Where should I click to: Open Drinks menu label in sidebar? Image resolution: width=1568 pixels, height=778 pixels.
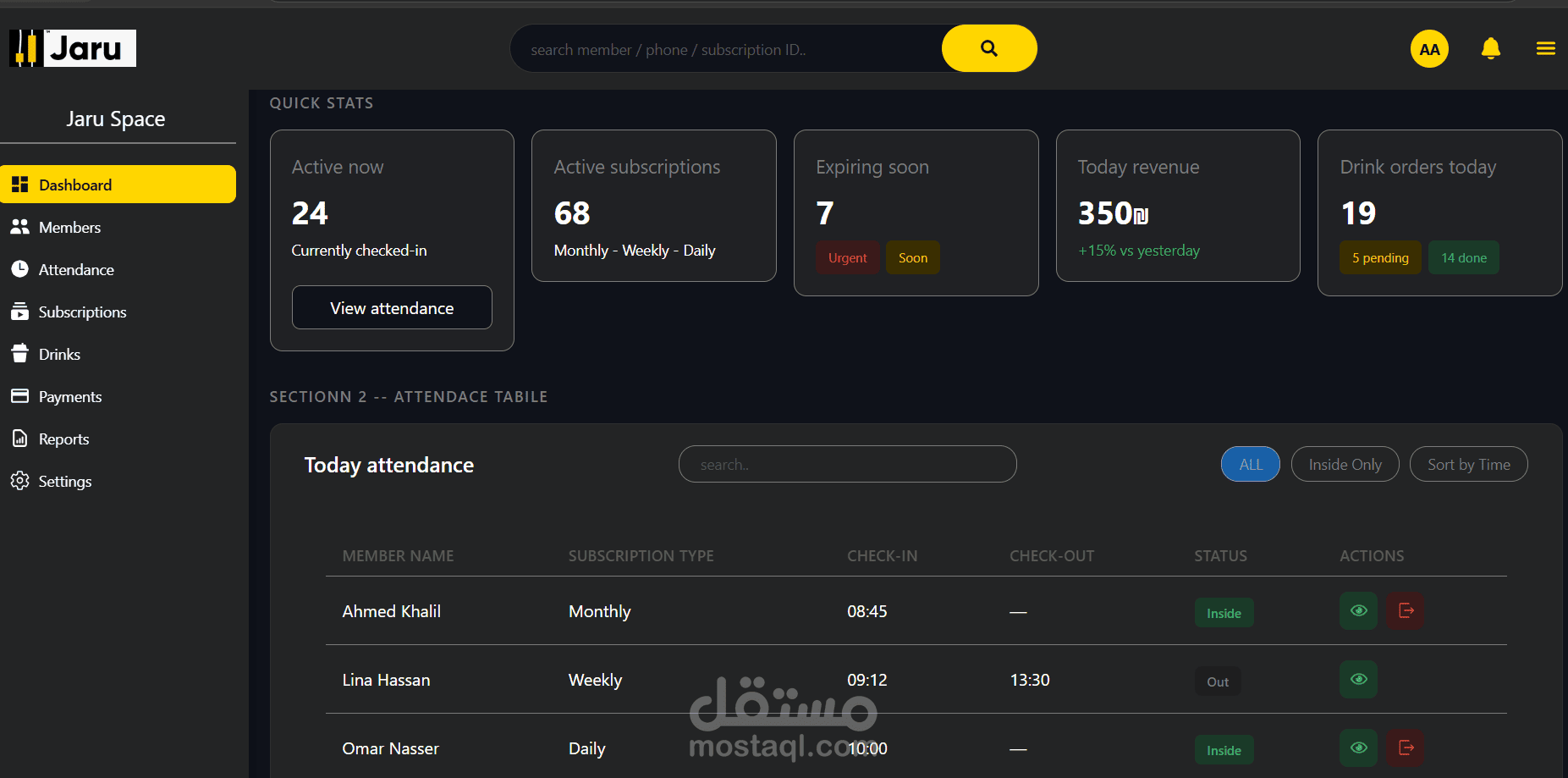point(59,354)
